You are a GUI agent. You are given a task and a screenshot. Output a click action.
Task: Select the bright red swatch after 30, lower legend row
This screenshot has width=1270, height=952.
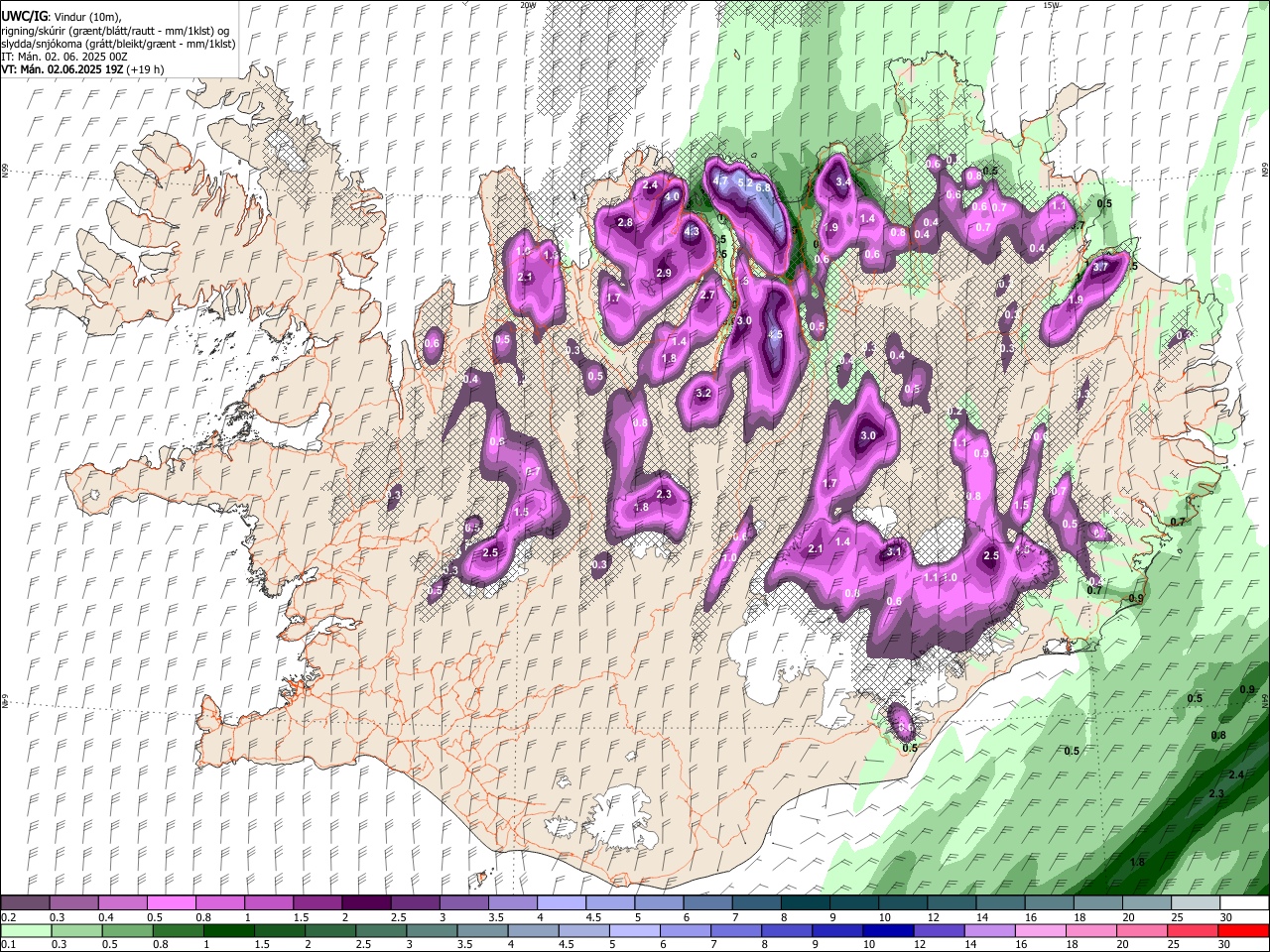point(1245,931)
